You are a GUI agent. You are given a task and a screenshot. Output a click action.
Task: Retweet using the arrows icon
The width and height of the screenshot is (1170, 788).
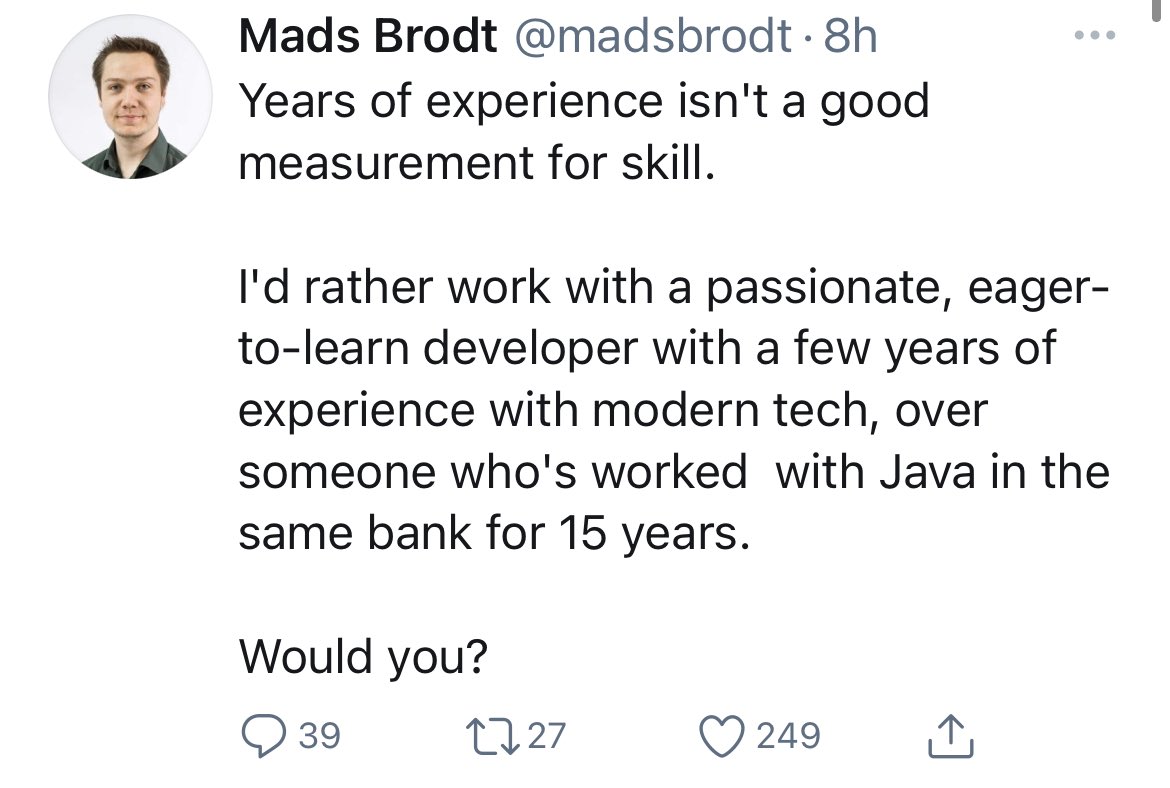click(x=497, y=737)
